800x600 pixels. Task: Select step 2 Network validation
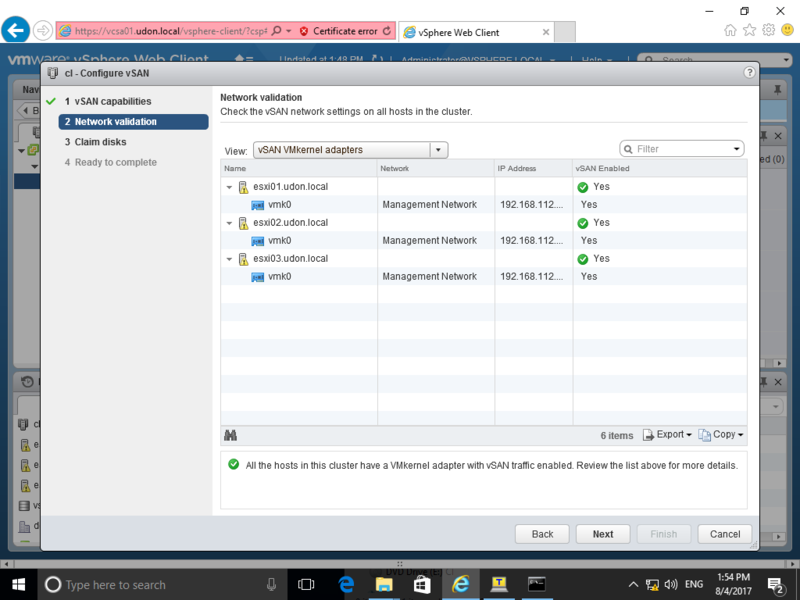click(x=134, y=121)
